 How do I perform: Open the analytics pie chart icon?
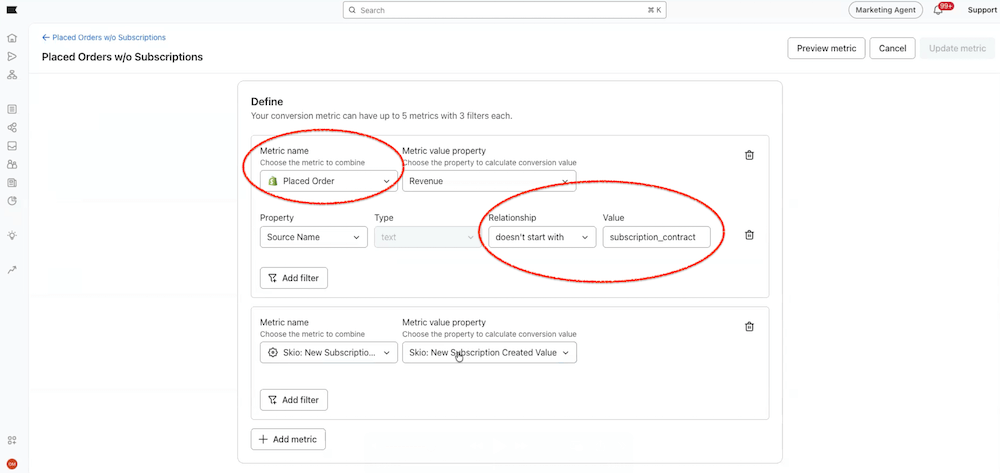click(12, 201)
